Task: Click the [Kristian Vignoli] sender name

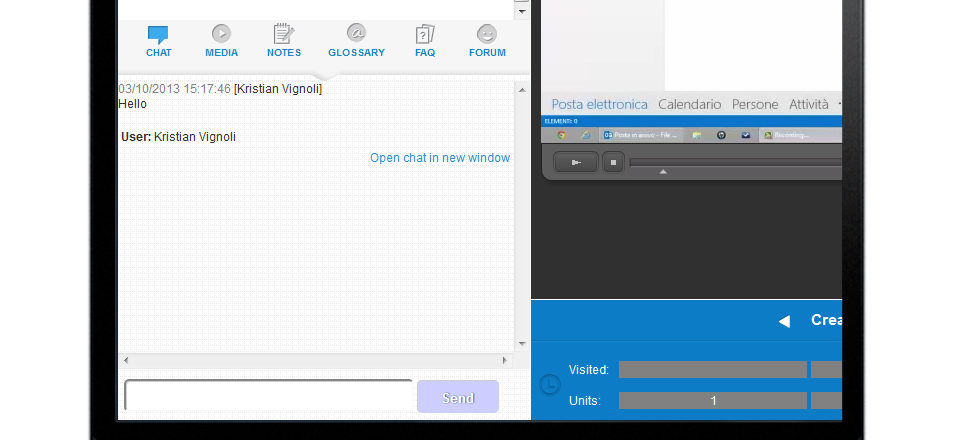Action: pyautogui.click(x=278, y=89)
